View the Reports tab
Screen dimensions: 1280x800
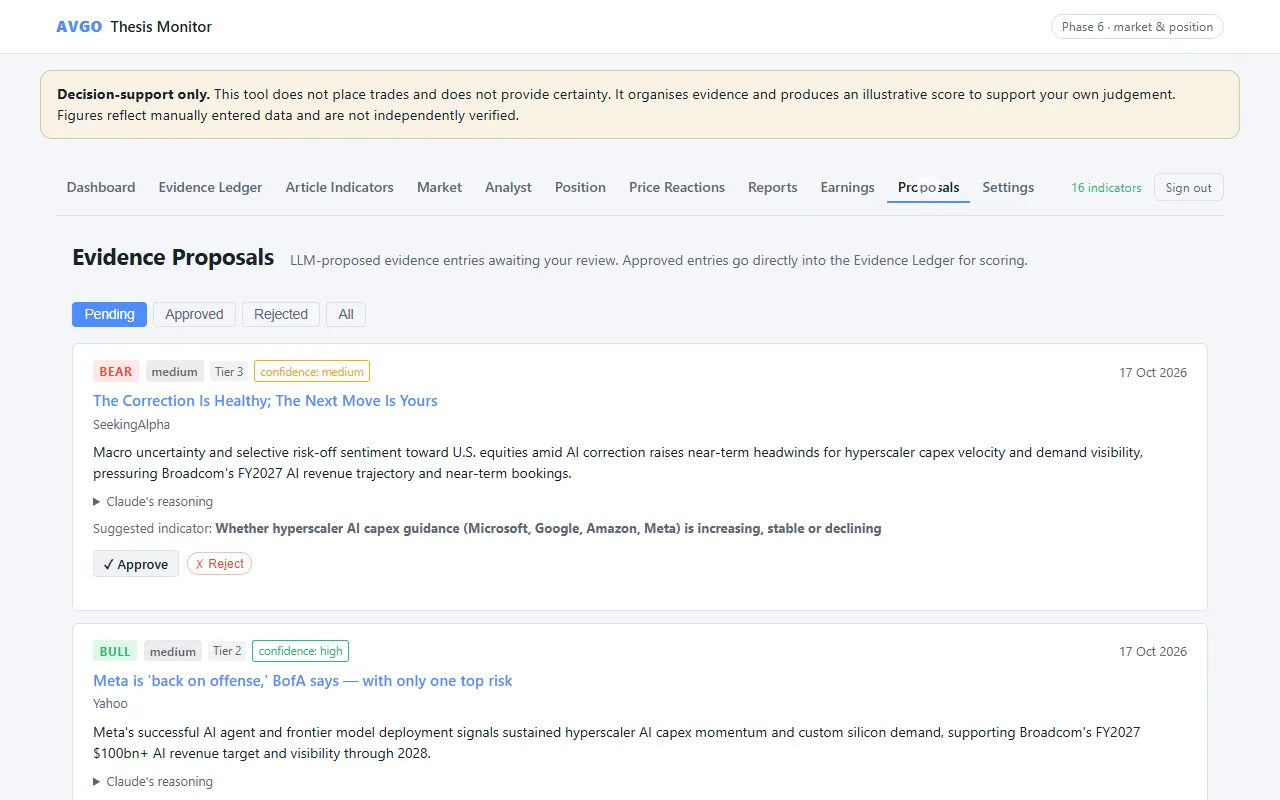(x=773, y=187)
